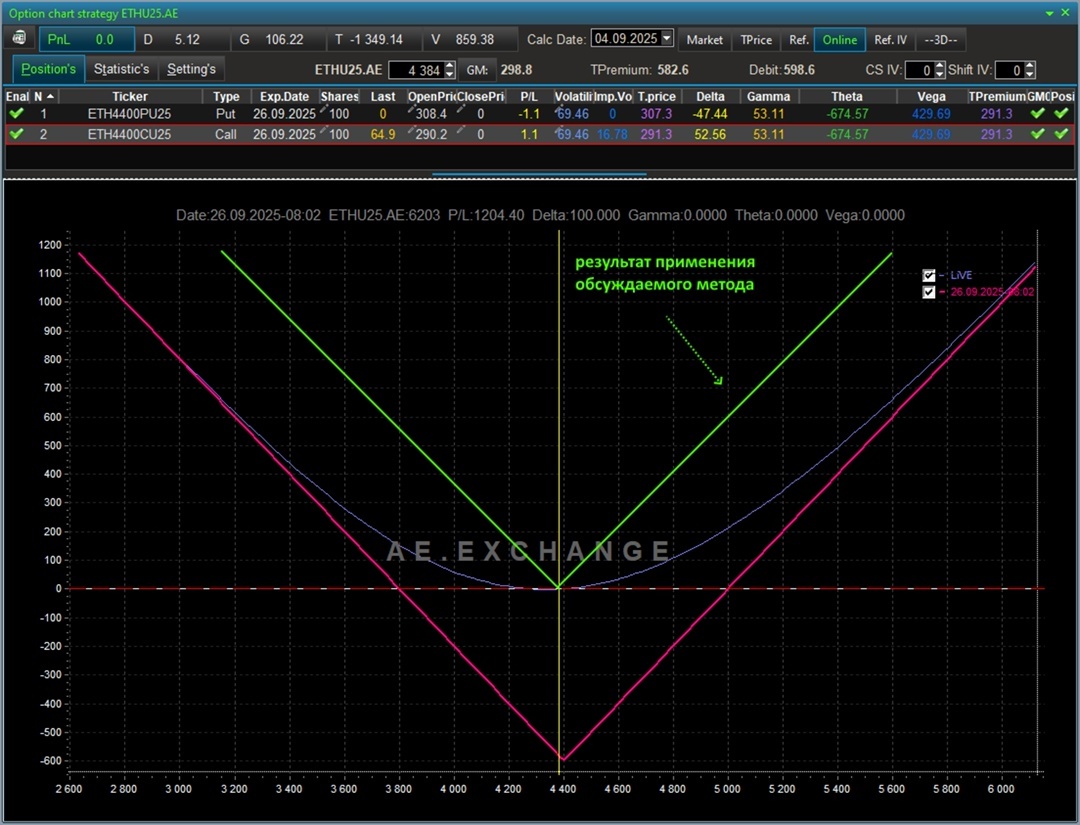Edit Volatility pencil for ETH4400PU25 row
1080x825 pixels.
559,109
